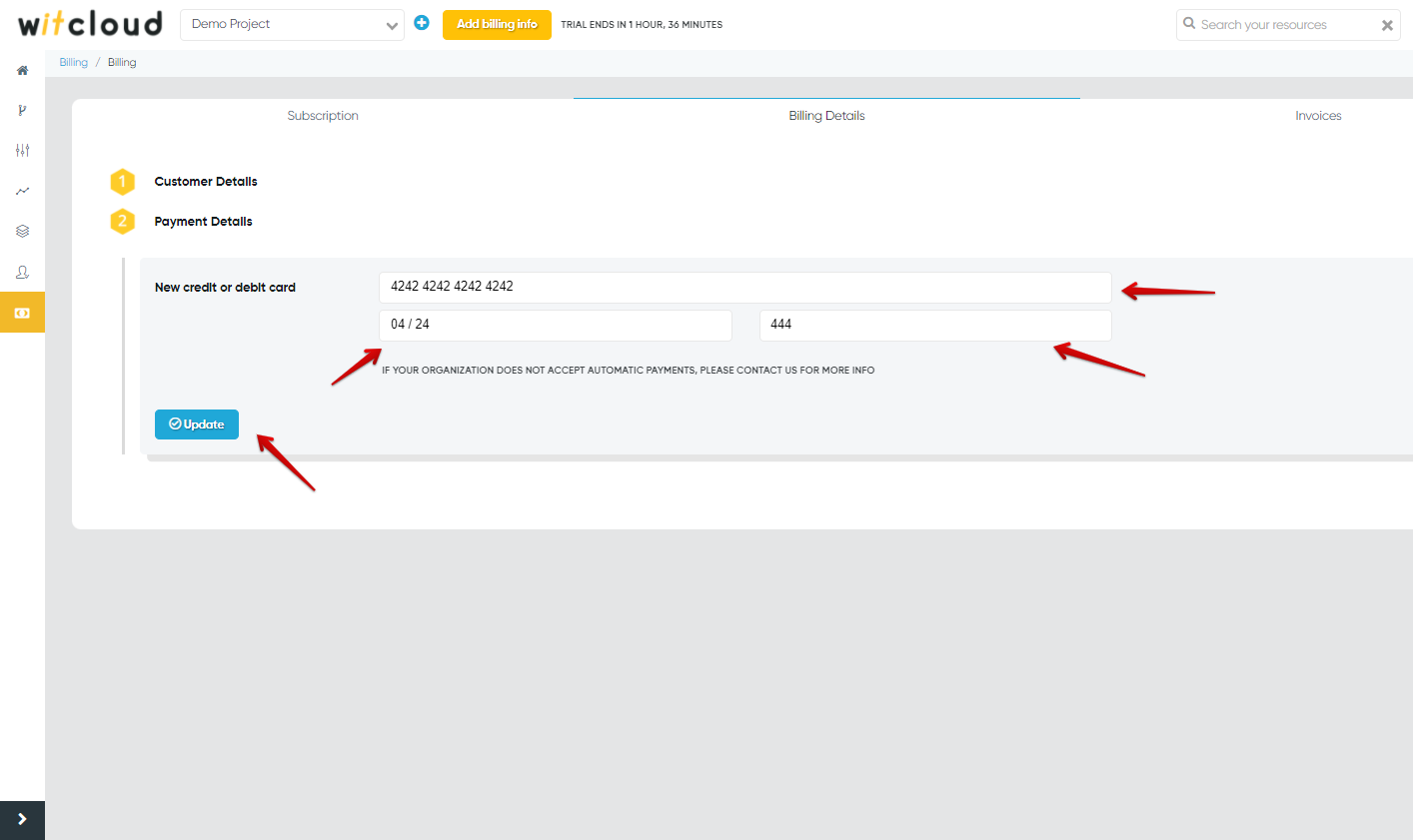Clear search with the X icon
This screenshot has width=1413, height=840.
1387,26
